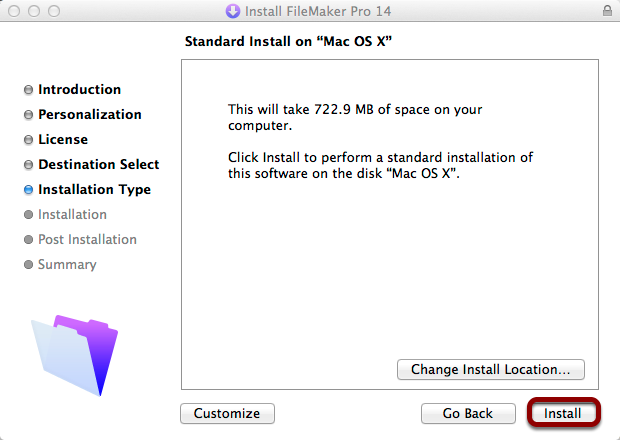Image resolution: width=620 pixels, height=440 pixels.
Task: Click the lock icon in title bar
Action: coord(607,11)
